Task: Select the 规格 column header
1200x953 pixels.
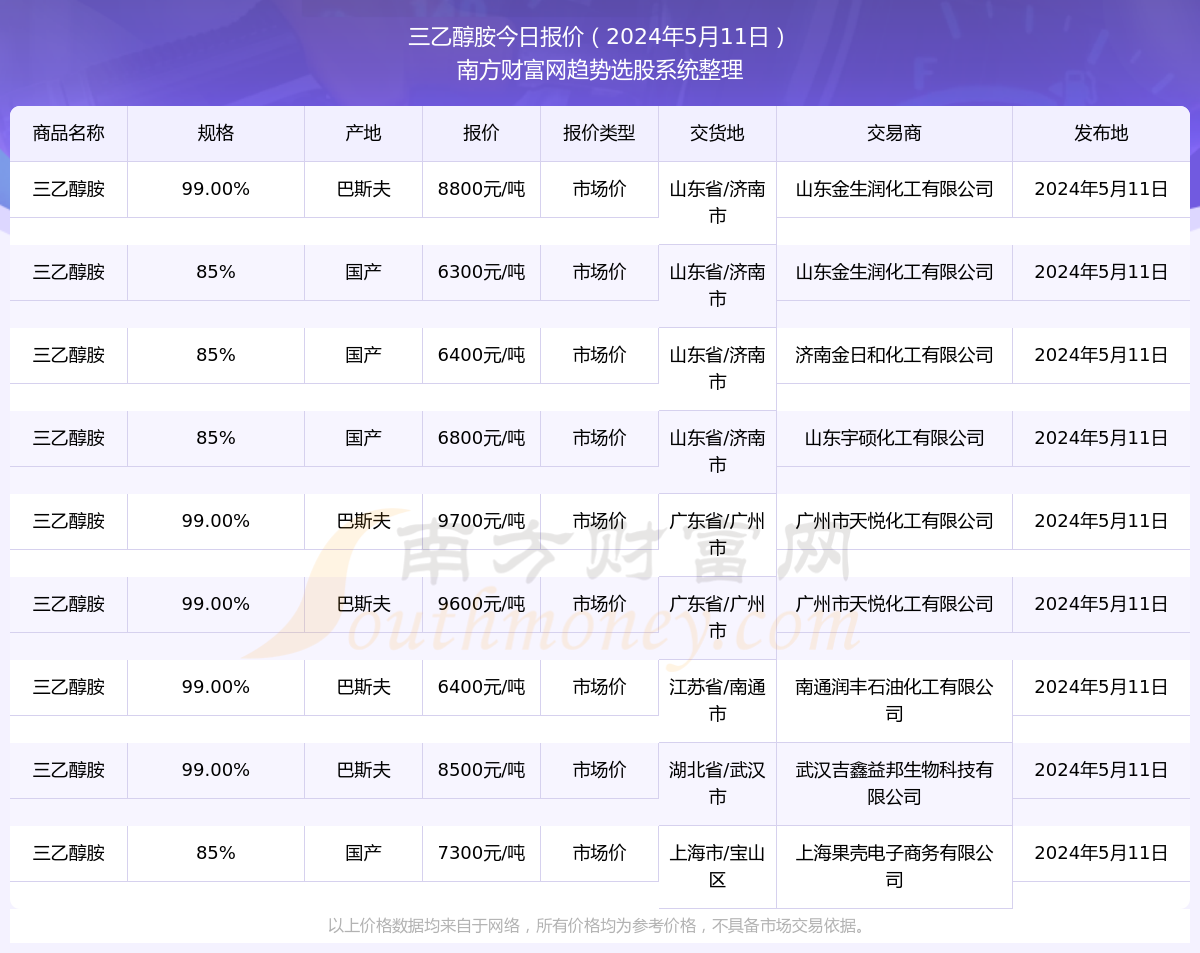Action: click(x=216, y=133)
